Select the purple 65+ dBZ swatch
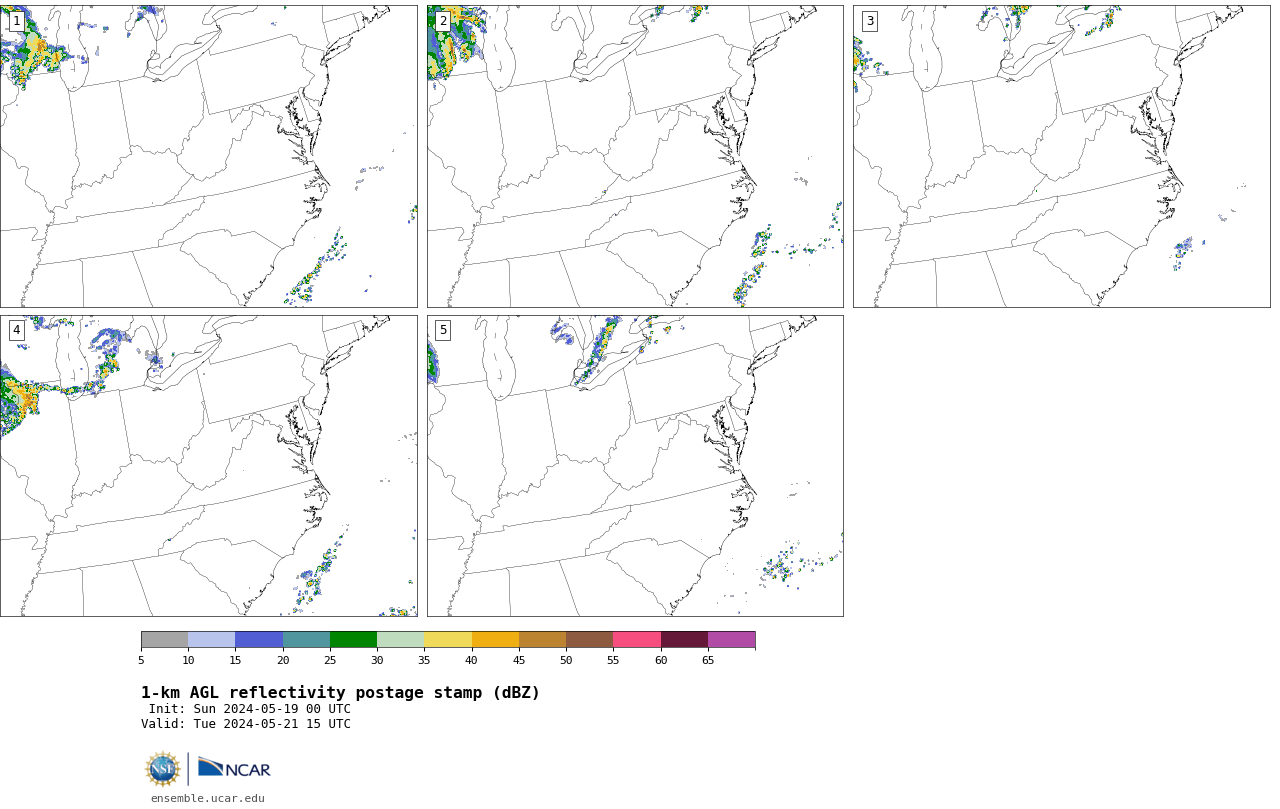1280x809 pixels. [731, 640]
